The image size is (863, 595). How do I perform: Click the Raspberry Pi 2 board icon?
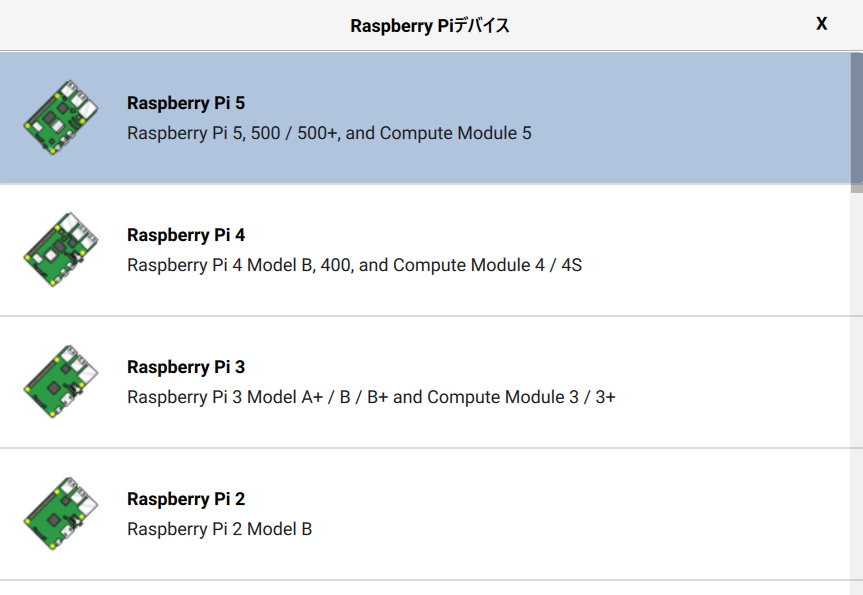[61, 513]
